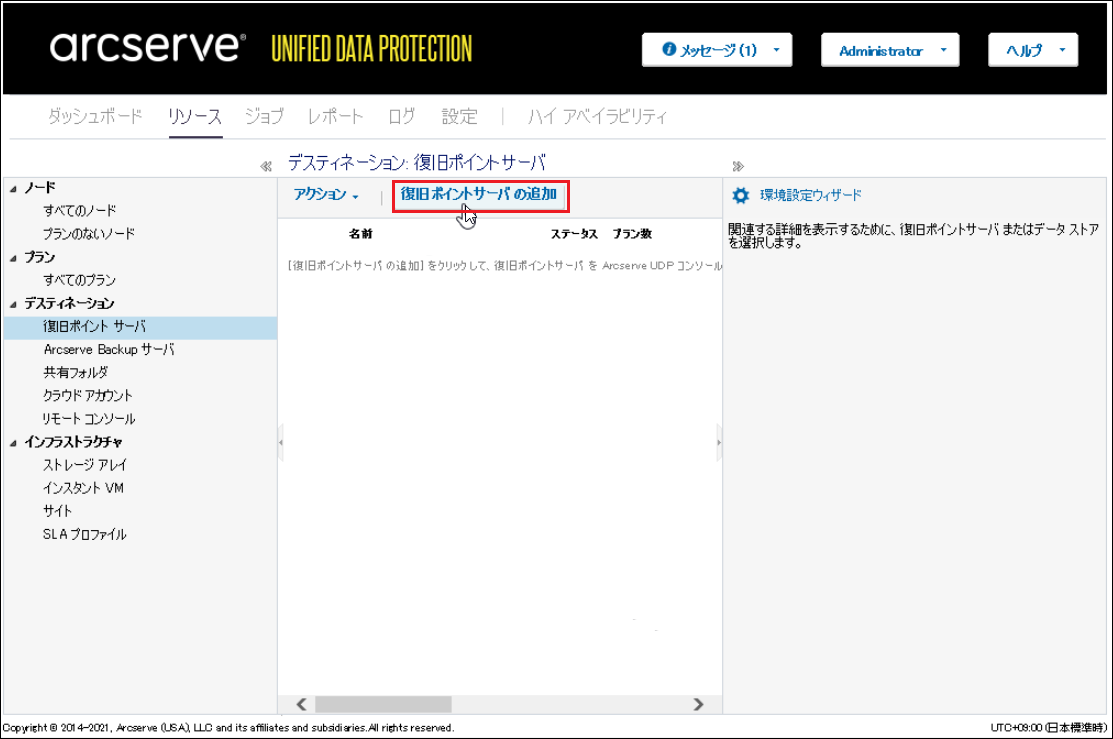Click the info icon in メッセージ button
1113x739 pixels.
[x=669, y=49]
